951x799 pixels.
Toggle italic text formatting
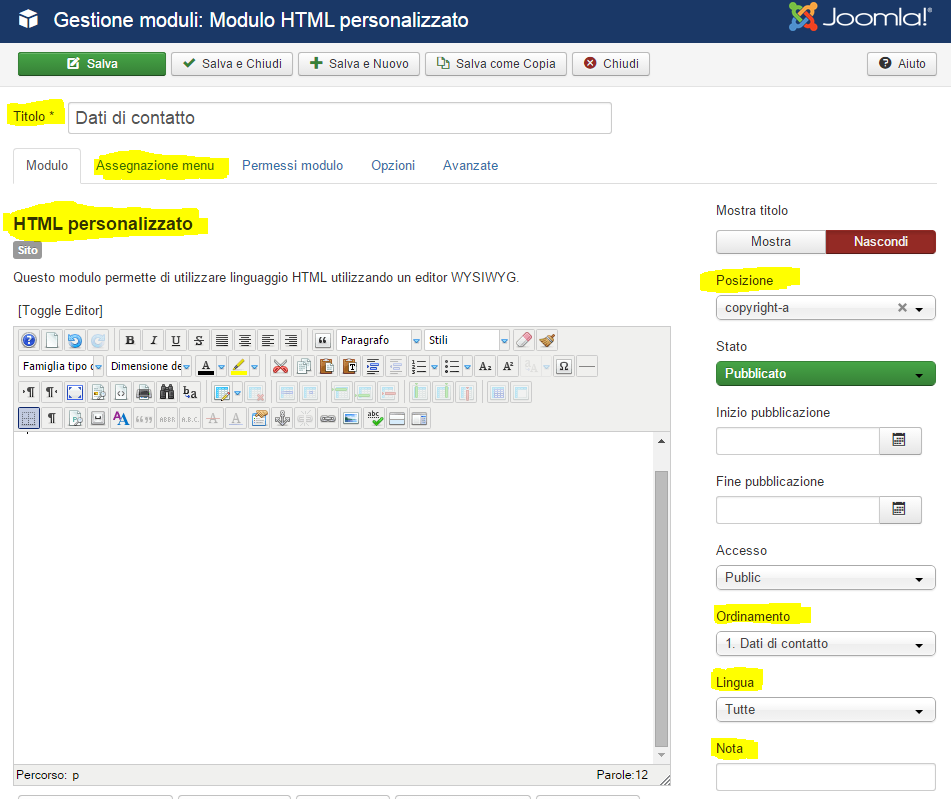153,340
